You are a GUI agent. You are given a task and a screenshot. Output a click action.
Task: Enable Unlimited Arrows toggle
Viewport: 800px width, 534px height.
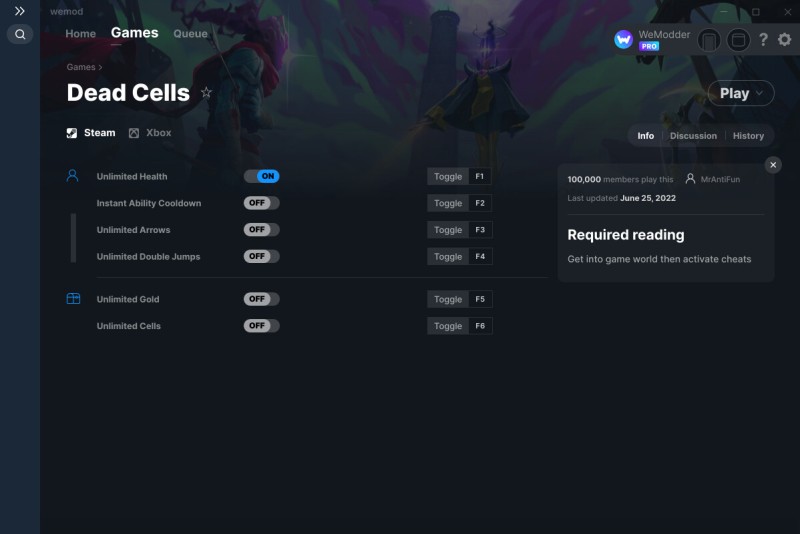coord(261,230)
